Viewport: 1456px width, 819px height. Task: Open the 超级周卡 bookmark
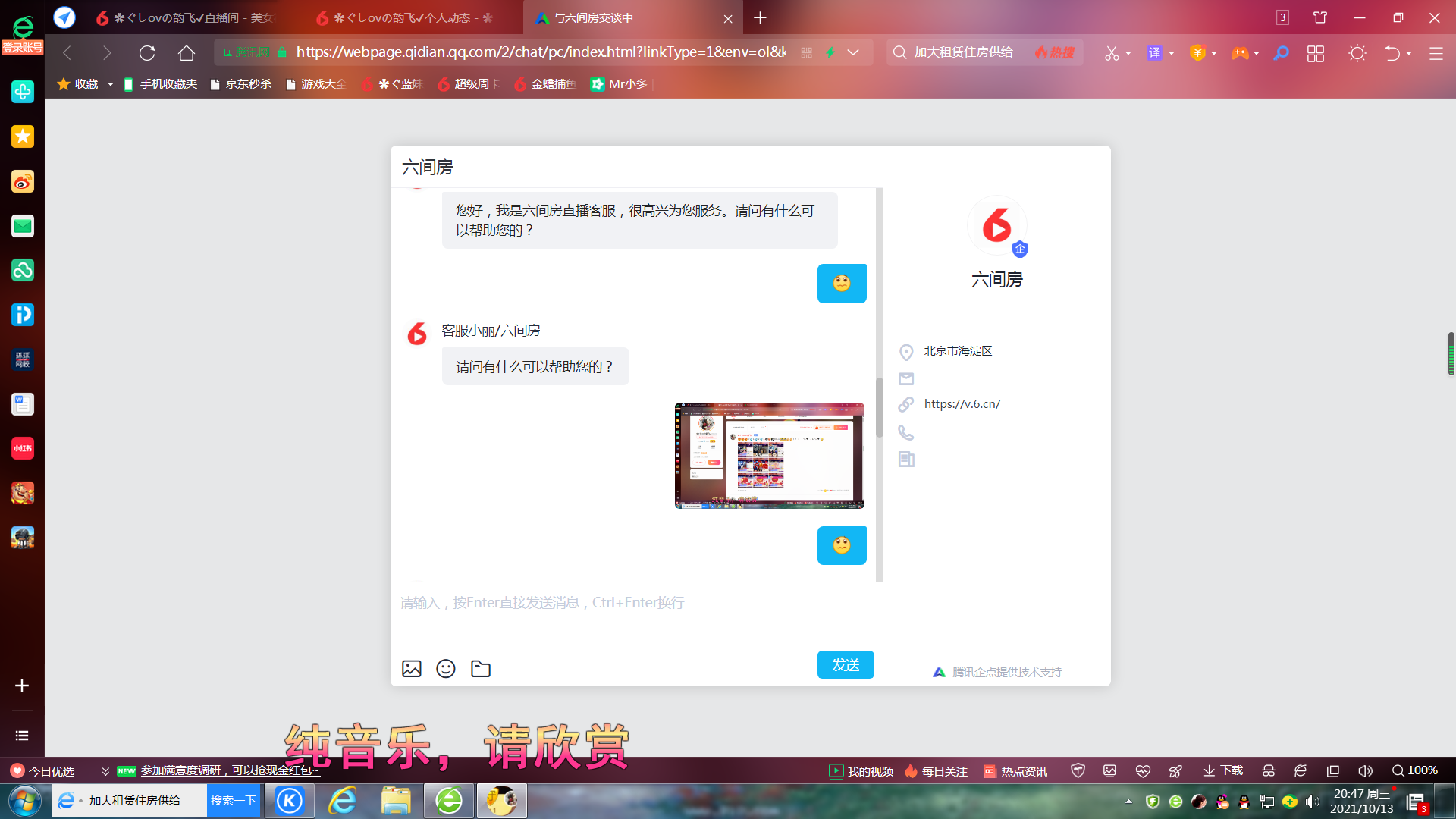tap(468, 84)
